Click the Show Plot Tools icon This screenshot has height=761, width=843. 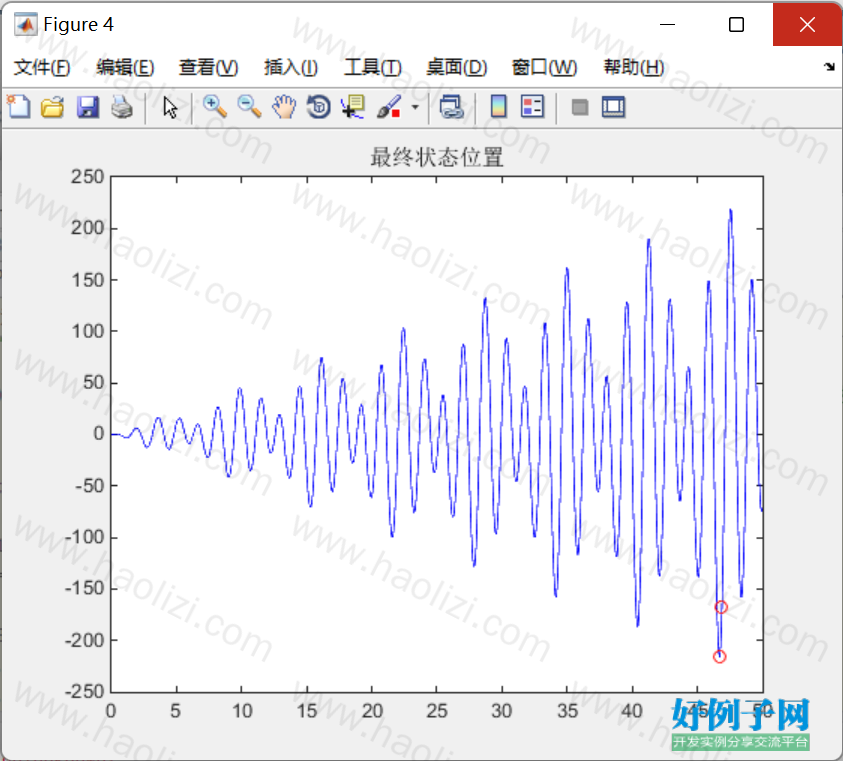click(613, 107)
